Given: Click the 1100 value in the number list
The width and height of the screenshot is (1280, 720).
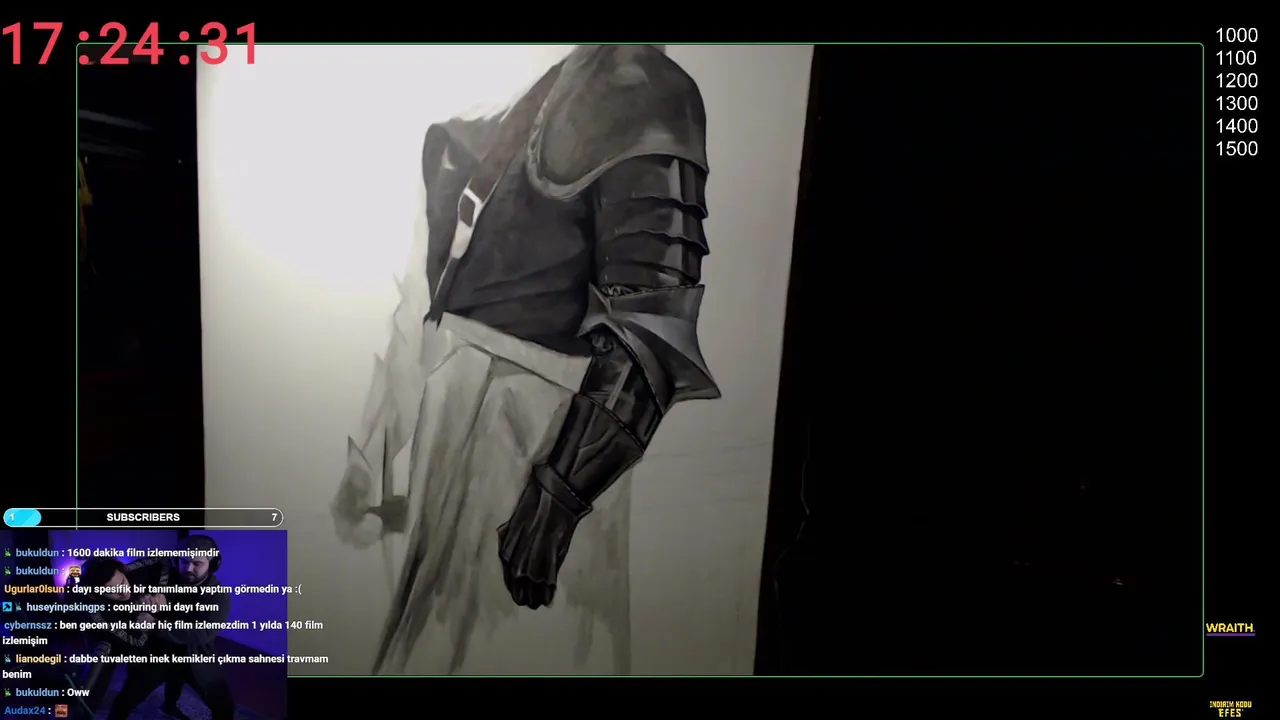Looking at the screenshot, I should coord(1236,58).
